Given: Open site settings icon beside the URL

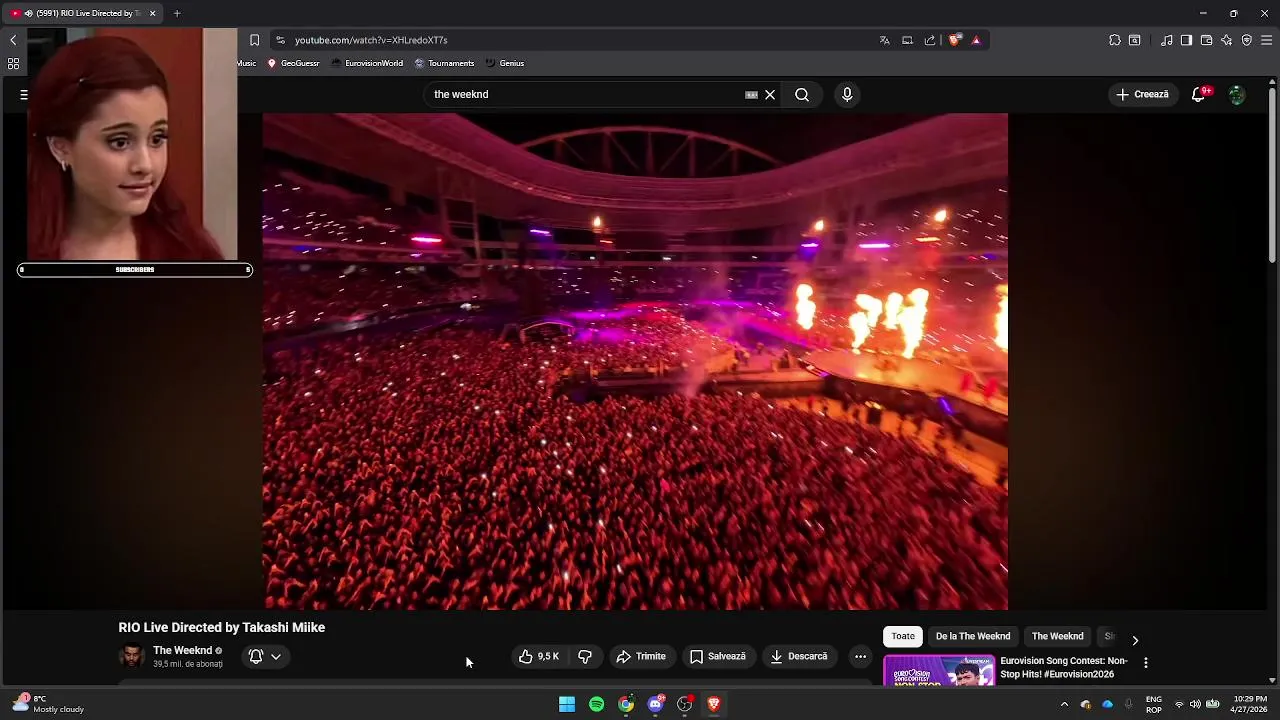Looking at the screenshot, I should [x=280, y=40].
